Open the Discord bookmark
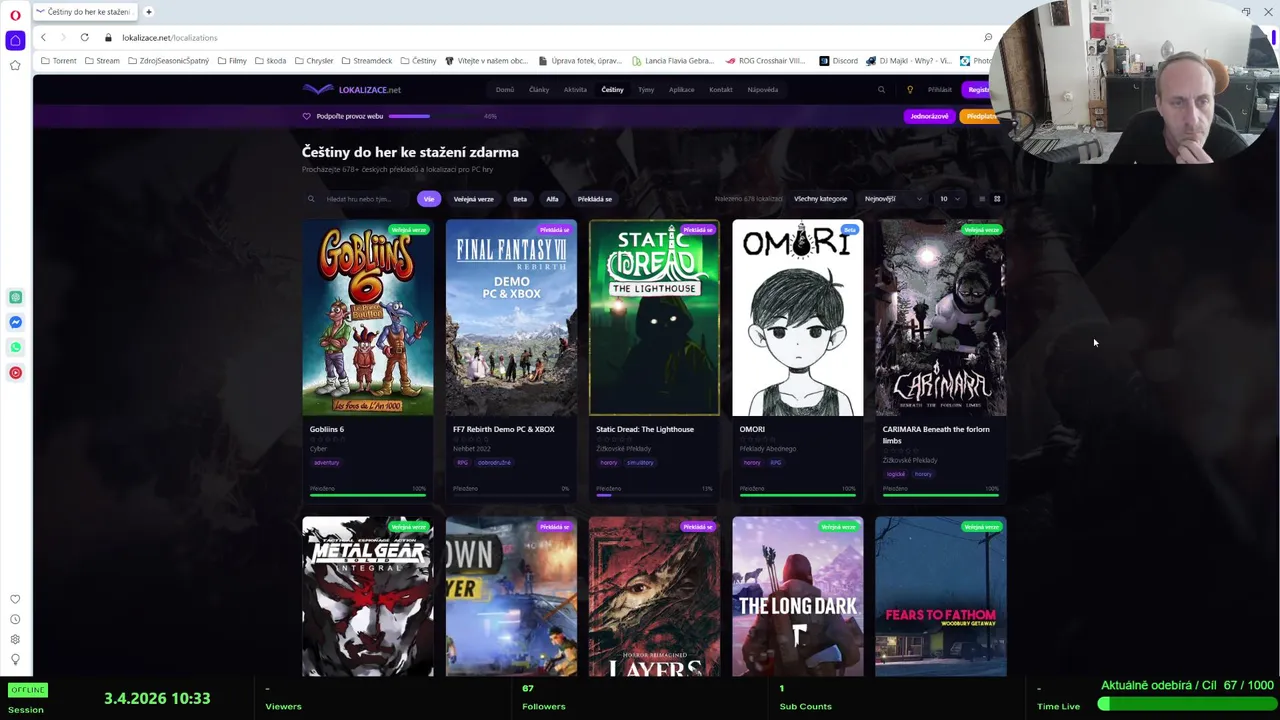The width and height of the screenshot is (1280, 720). click(838, 61)
